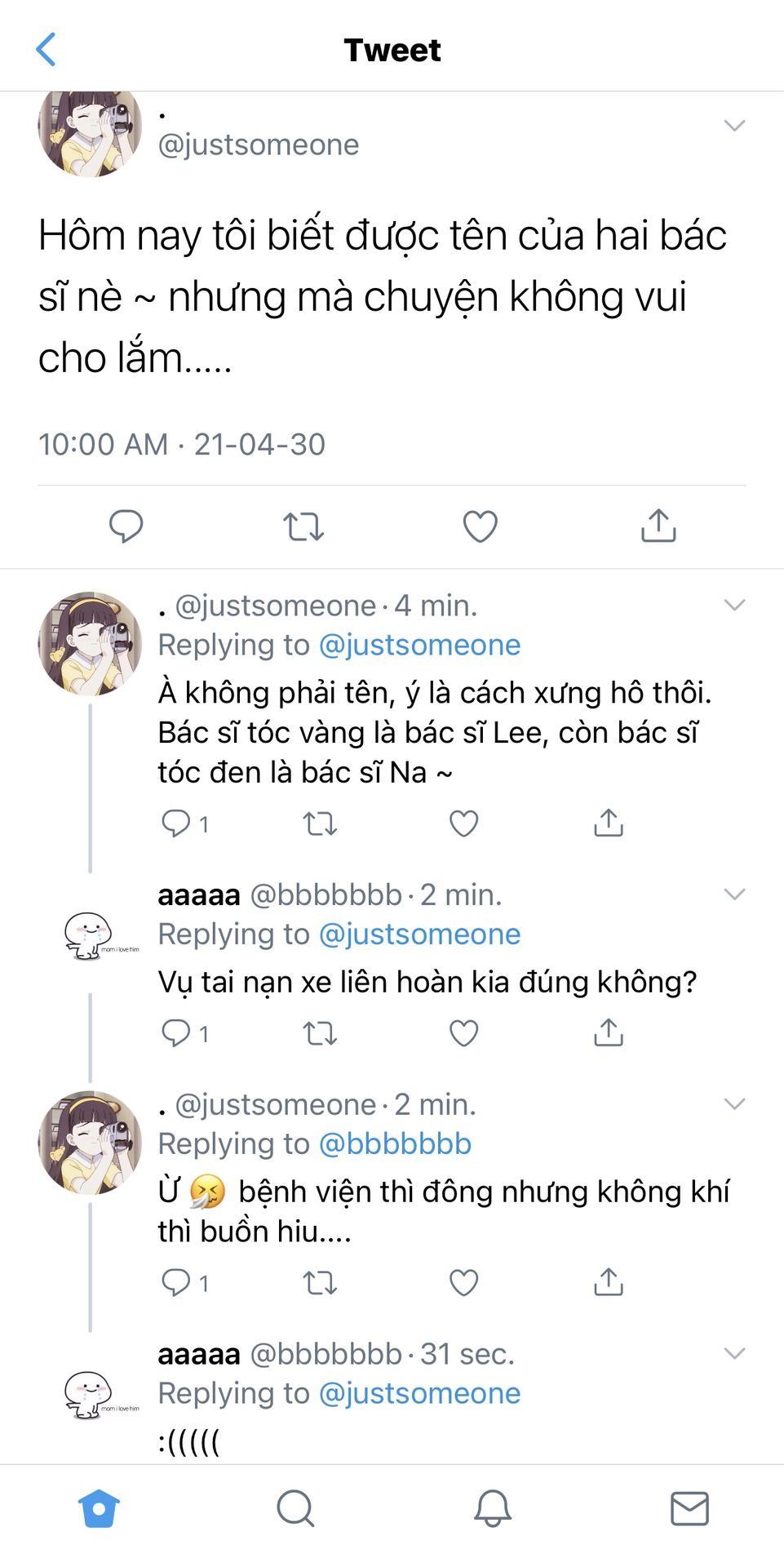Retweet the main tweet
The width and height of the screenshot is (784, 1567).
(x=303, y=526)
